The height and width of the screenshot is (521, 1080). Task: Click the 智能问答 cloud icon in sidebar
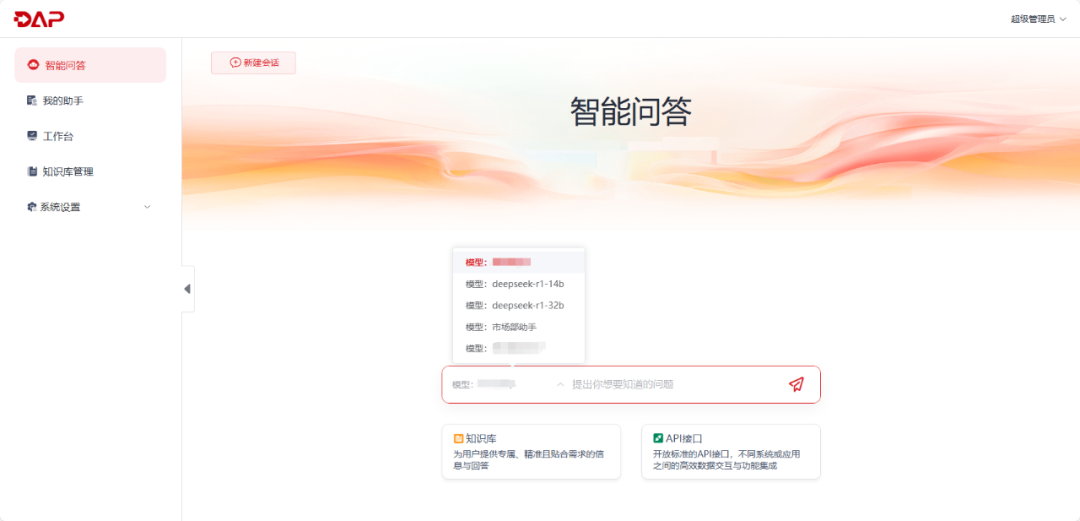(33, 66)
